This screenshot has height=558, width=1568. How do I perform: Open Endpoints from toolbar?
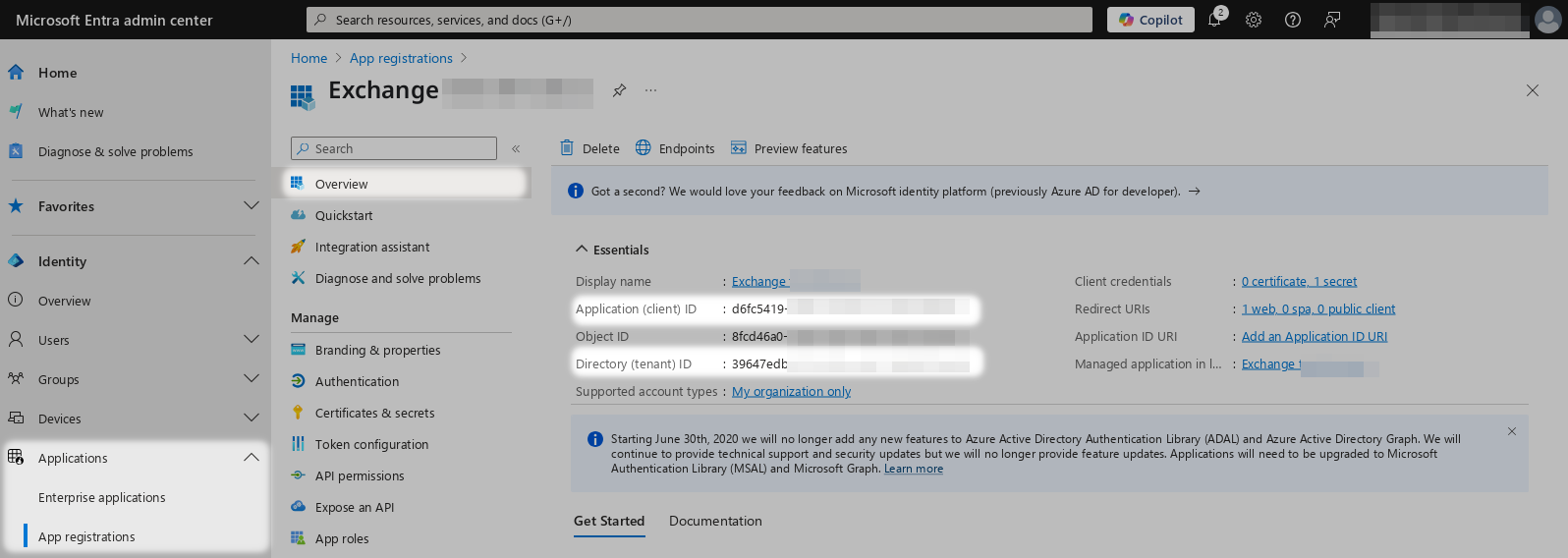[x=675, y=148]
